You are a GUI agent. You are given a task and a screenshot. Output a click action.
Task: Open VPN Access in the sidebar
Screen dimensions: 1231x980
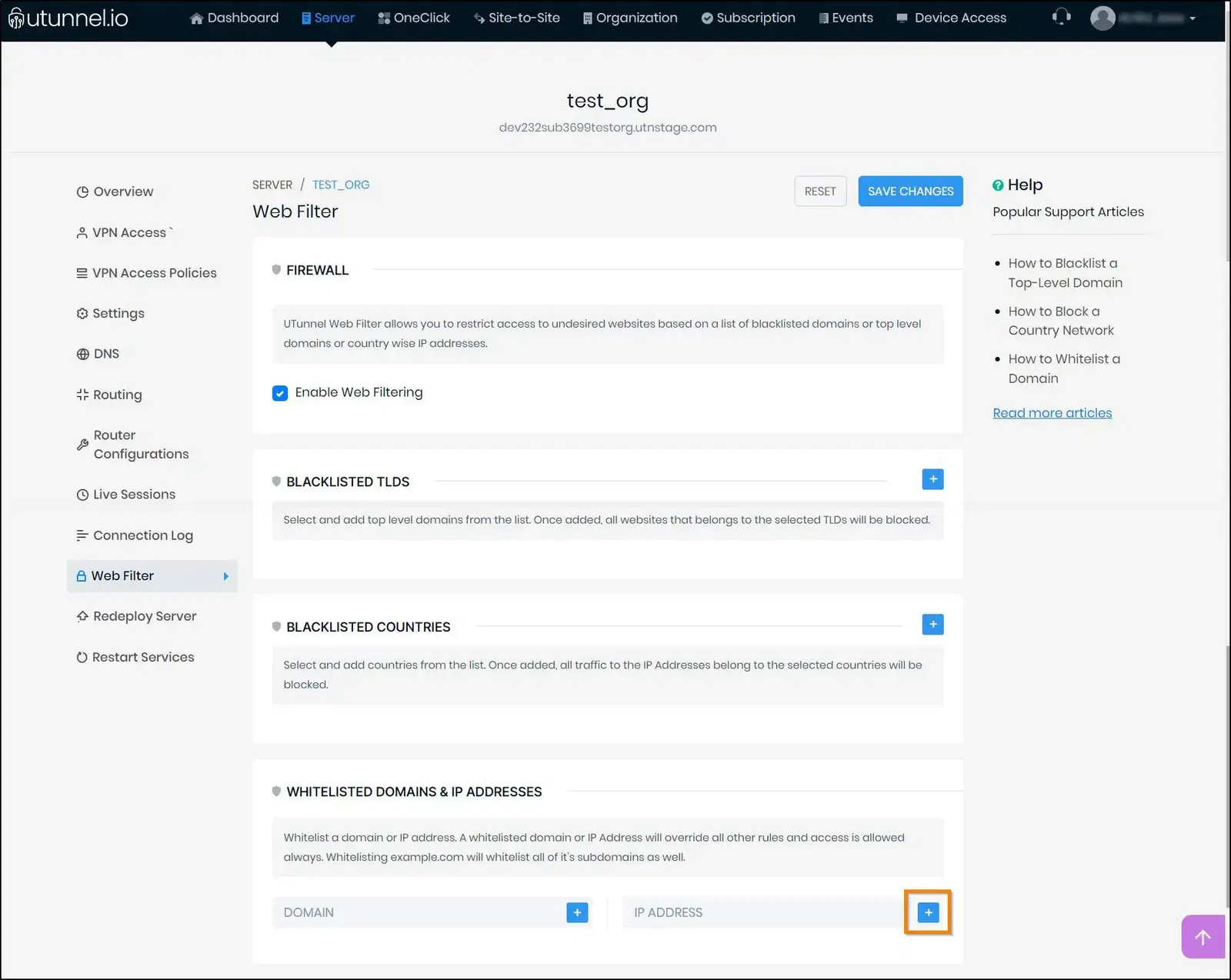point(125,232)
